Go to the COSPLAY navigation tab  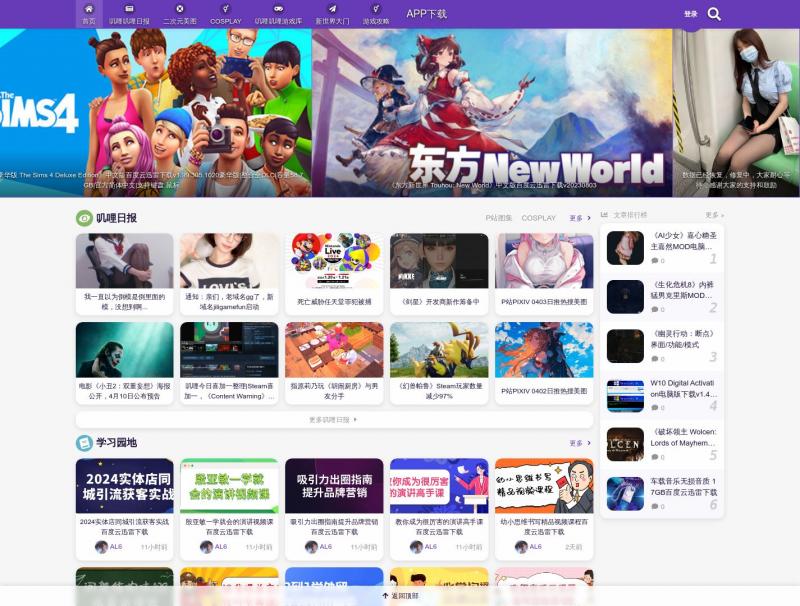click(x=226, y=14)
